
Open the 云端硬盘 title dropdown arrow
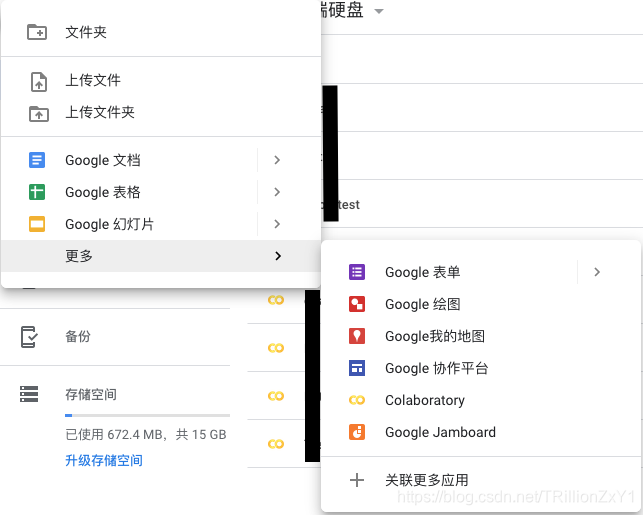[x=379, y=11]
